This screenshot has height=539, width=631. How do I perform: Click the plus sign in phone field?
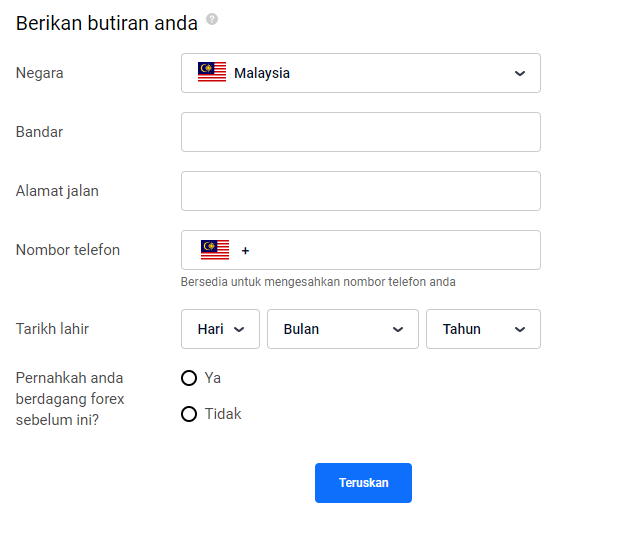click(245, 251)
